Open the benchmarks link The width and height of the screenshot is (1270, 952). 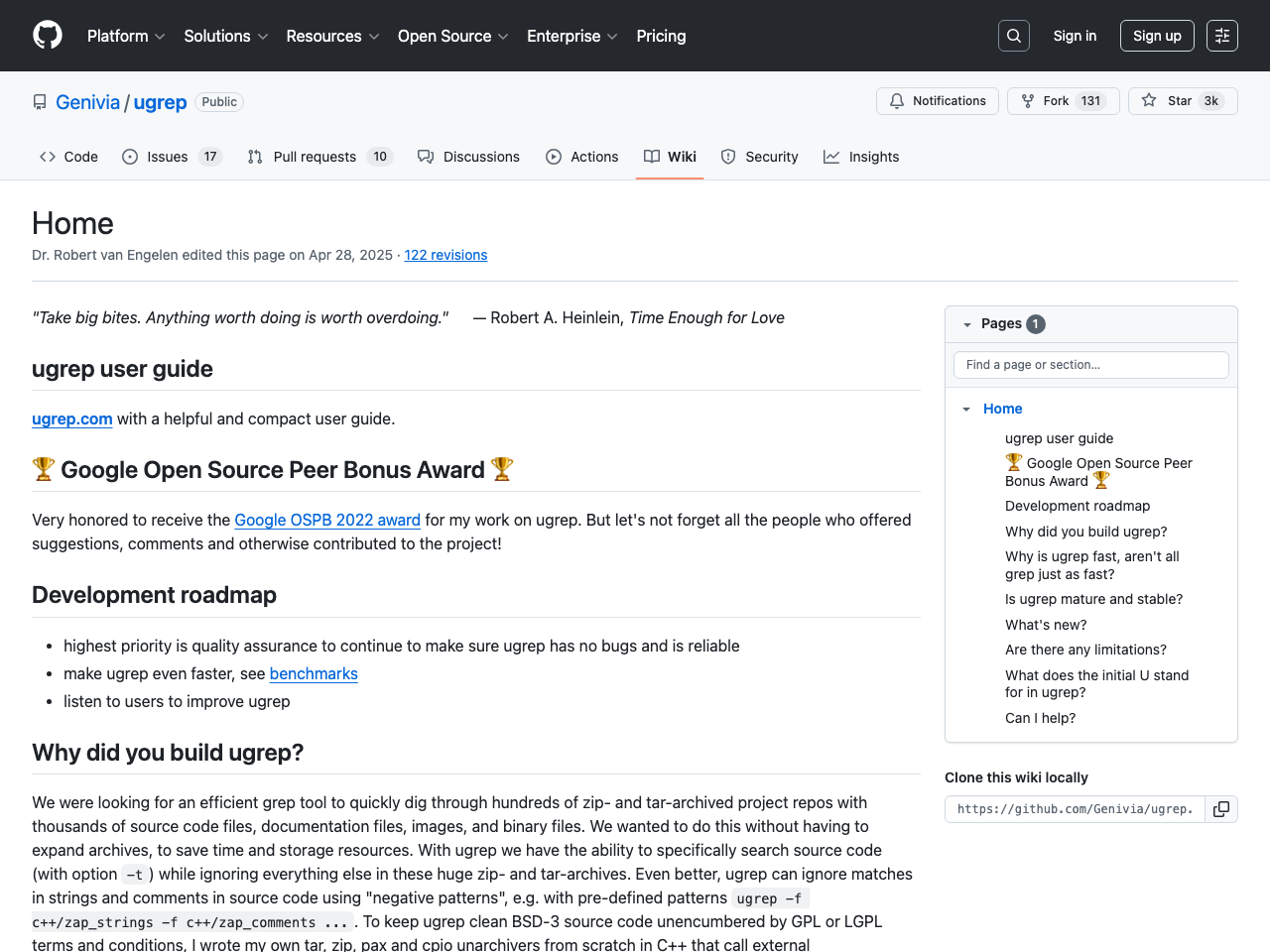click(x=314, y=673)
